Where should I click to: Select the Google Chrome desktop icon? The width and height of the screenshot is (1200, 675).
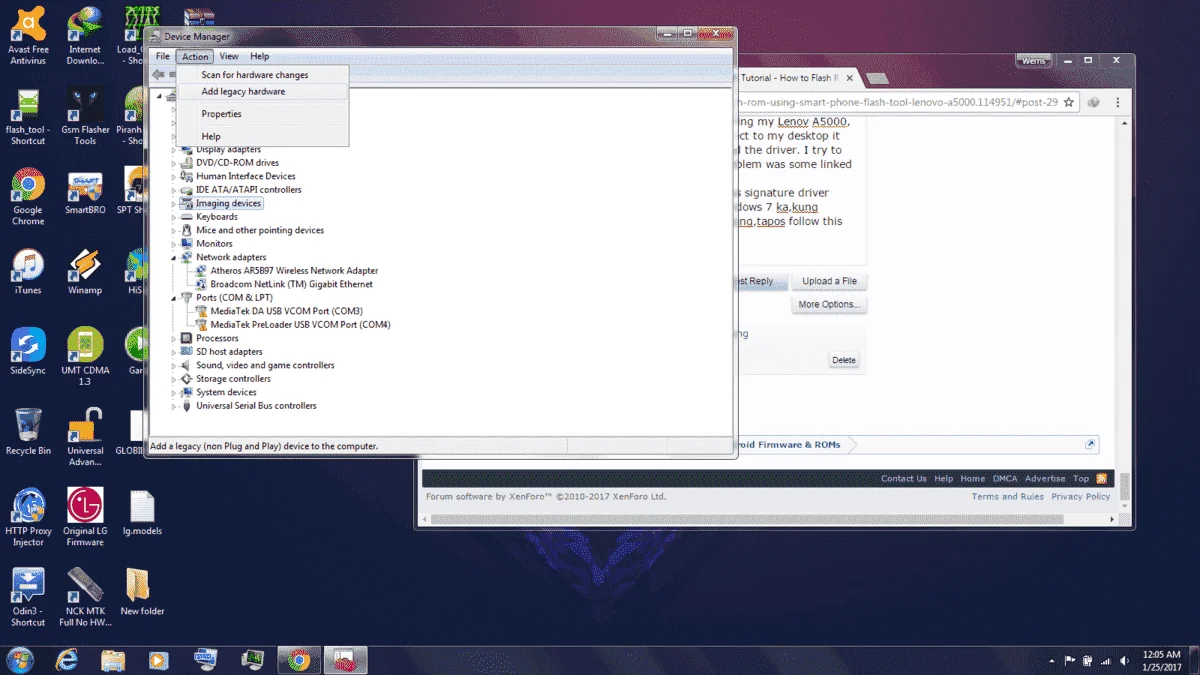[x=28, y=196]
